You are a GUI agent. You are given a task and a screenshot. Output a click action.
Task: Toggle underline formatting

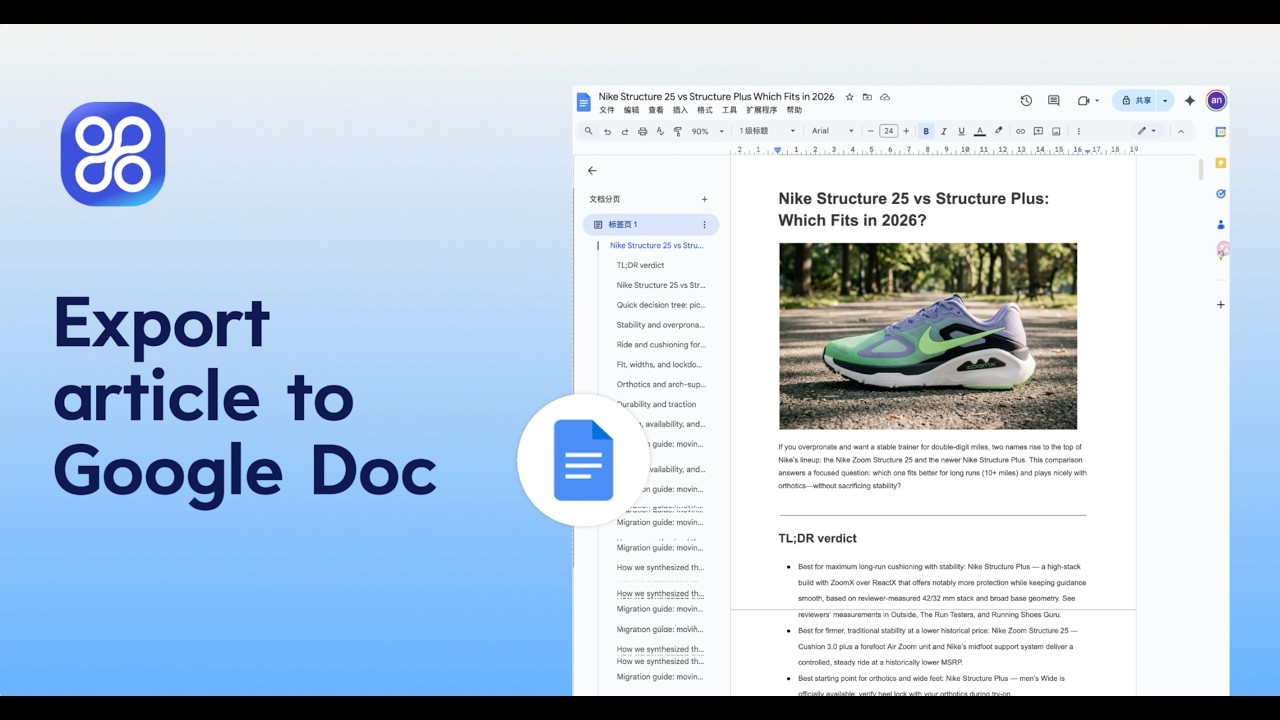[961, 131]
